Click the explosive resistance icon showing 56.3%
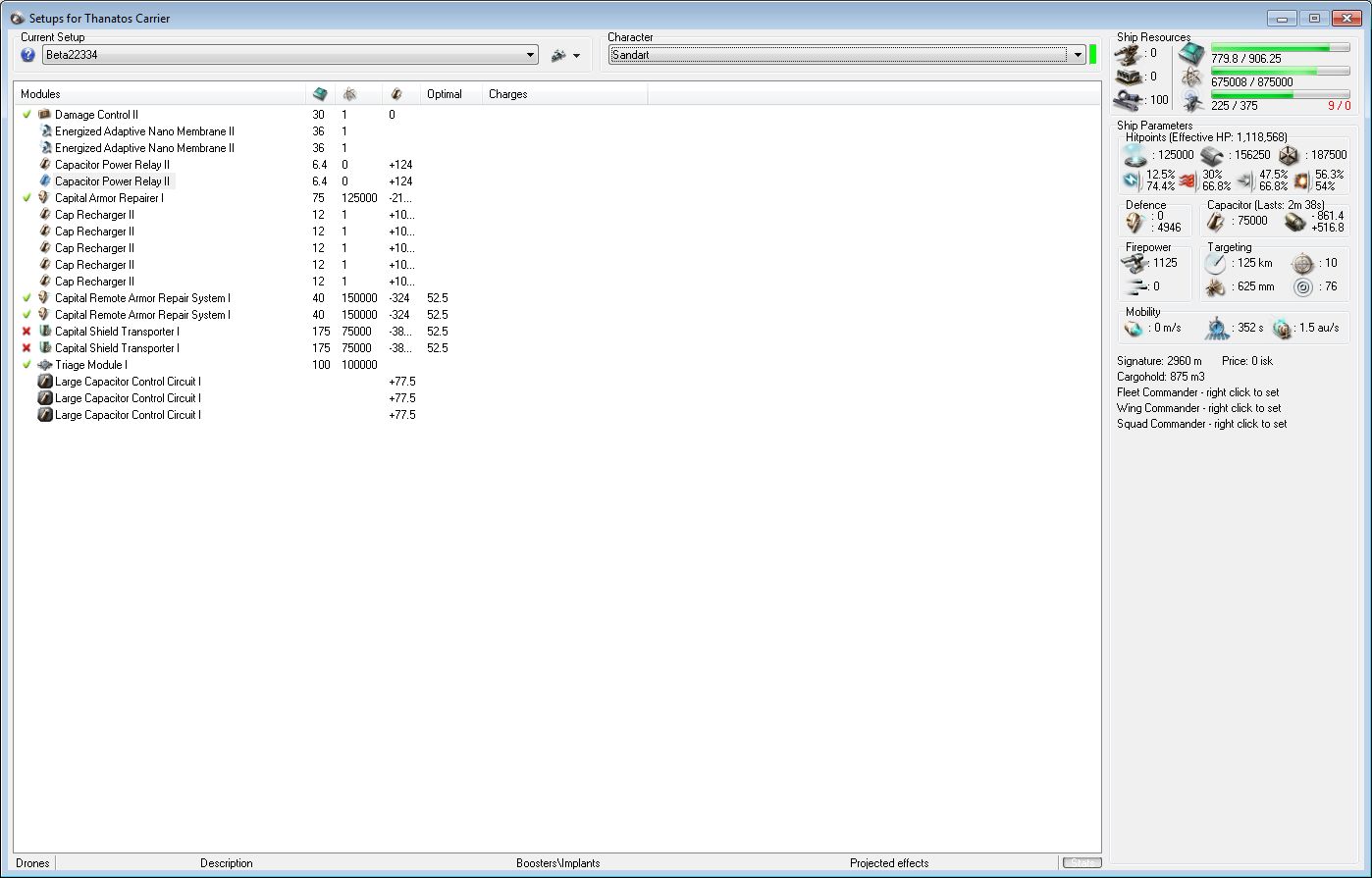This screenshot has width=1372, height=878. point(1302,181)
